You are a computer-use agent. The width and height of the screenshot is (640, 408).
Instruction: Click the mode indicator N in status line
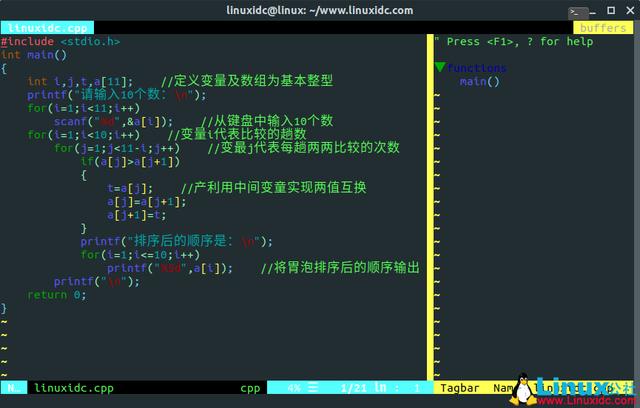tap(14, 388)
